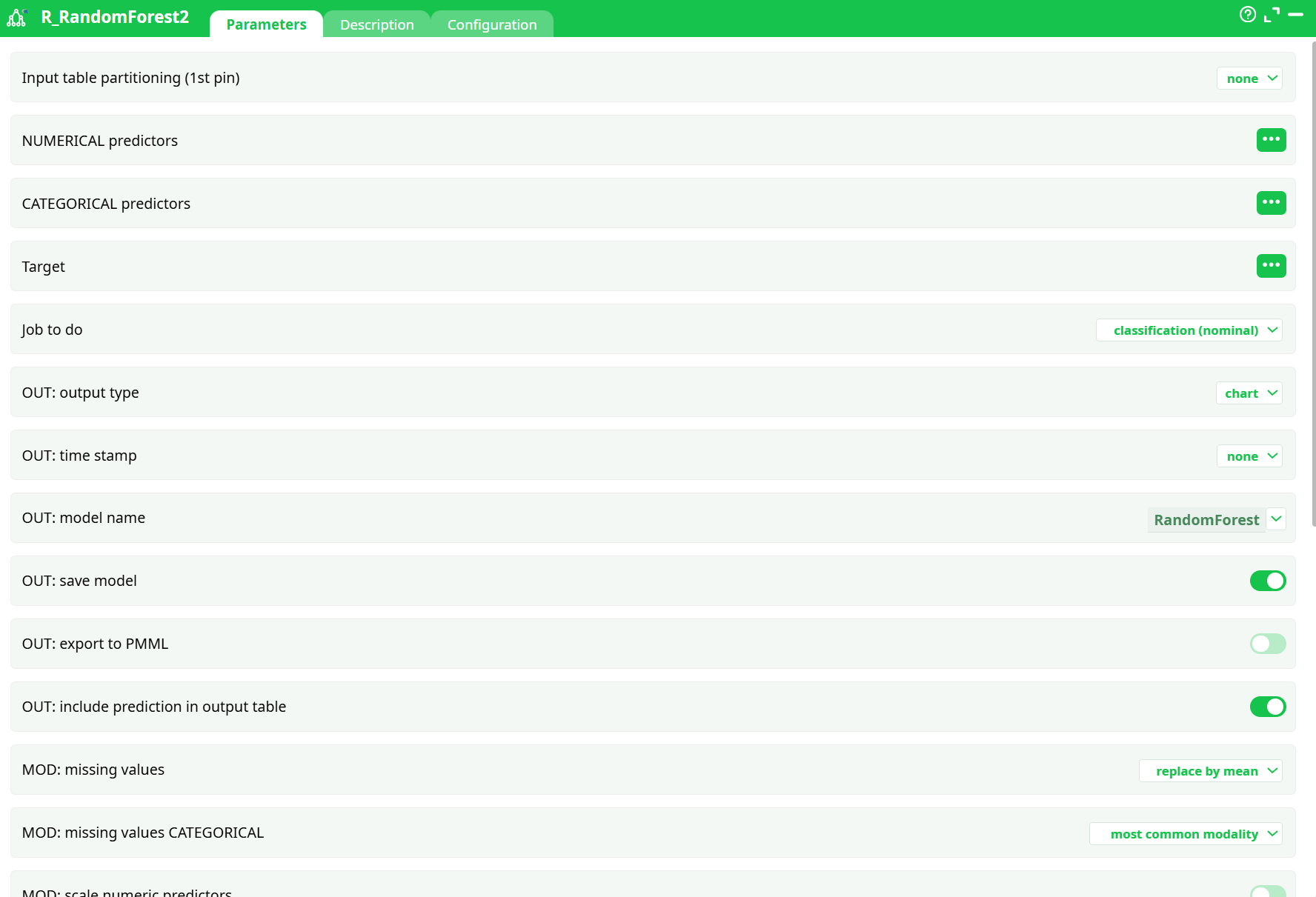Enable OUT: export to PMML
The image size is (1316, 897).
1268,644
